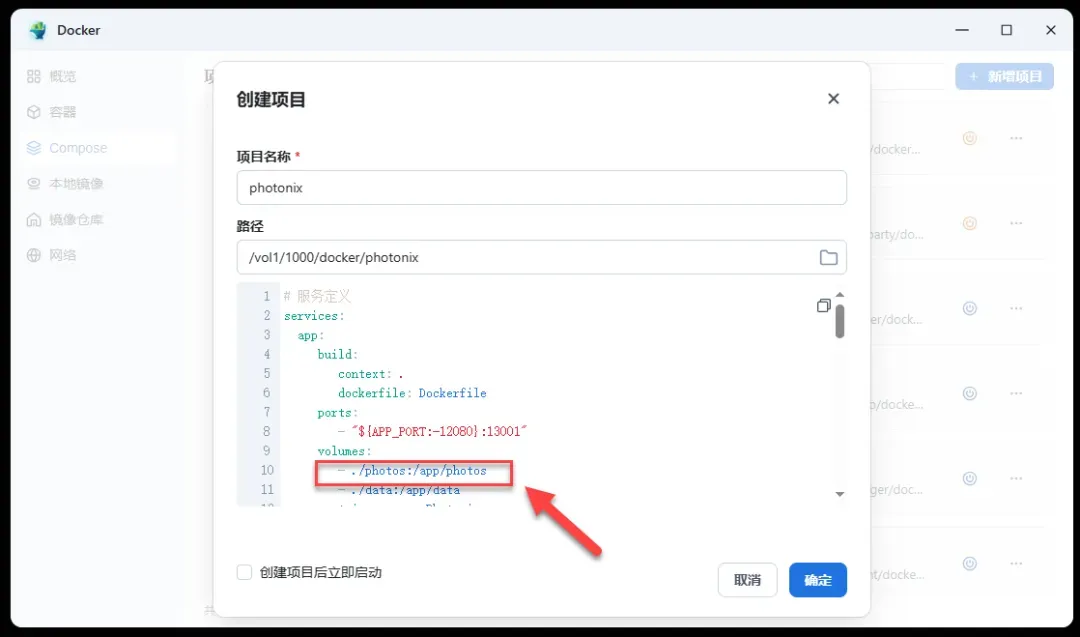This screenshot has width=1080, height=637.
Task: Minimize the Docker window
Action: pyautogui.click(x=962, y=30)
